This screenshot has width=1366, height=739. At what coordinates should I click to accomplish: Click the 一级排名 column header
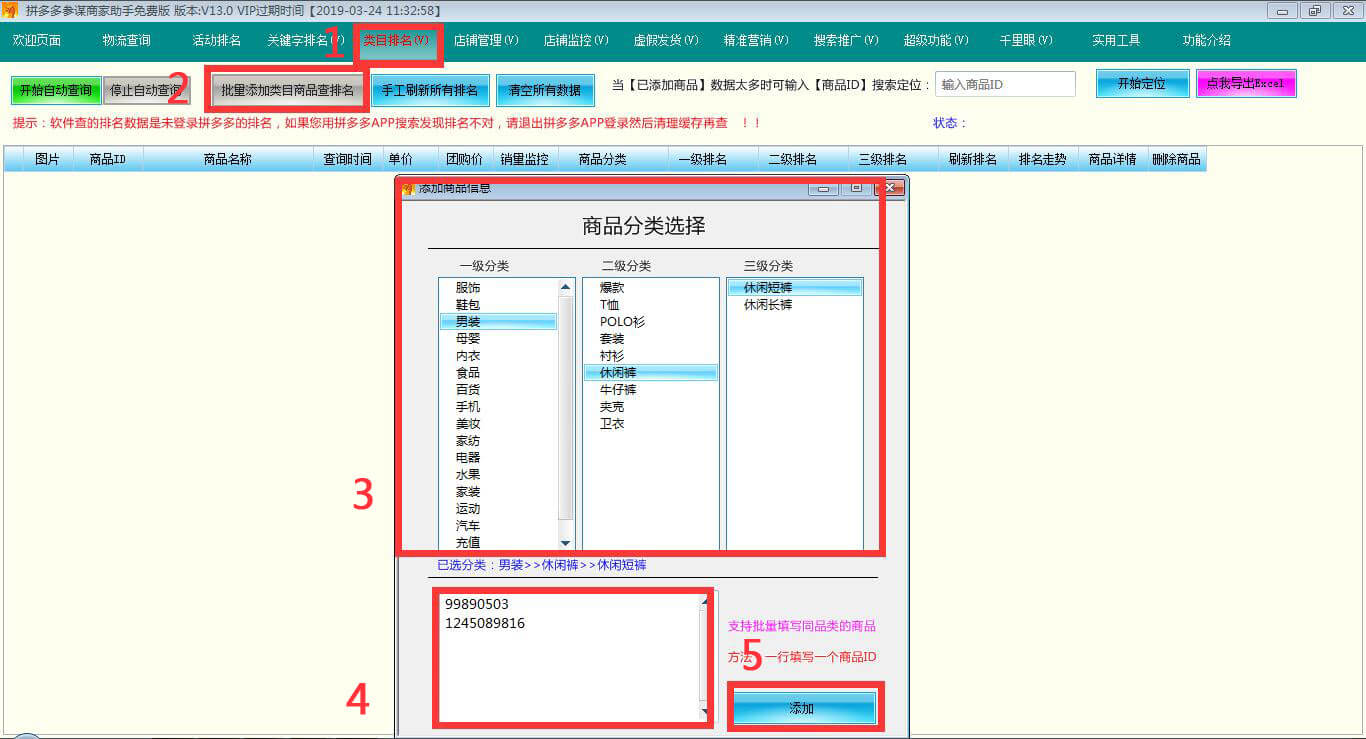pyautogui.click(x=702, y=159)
